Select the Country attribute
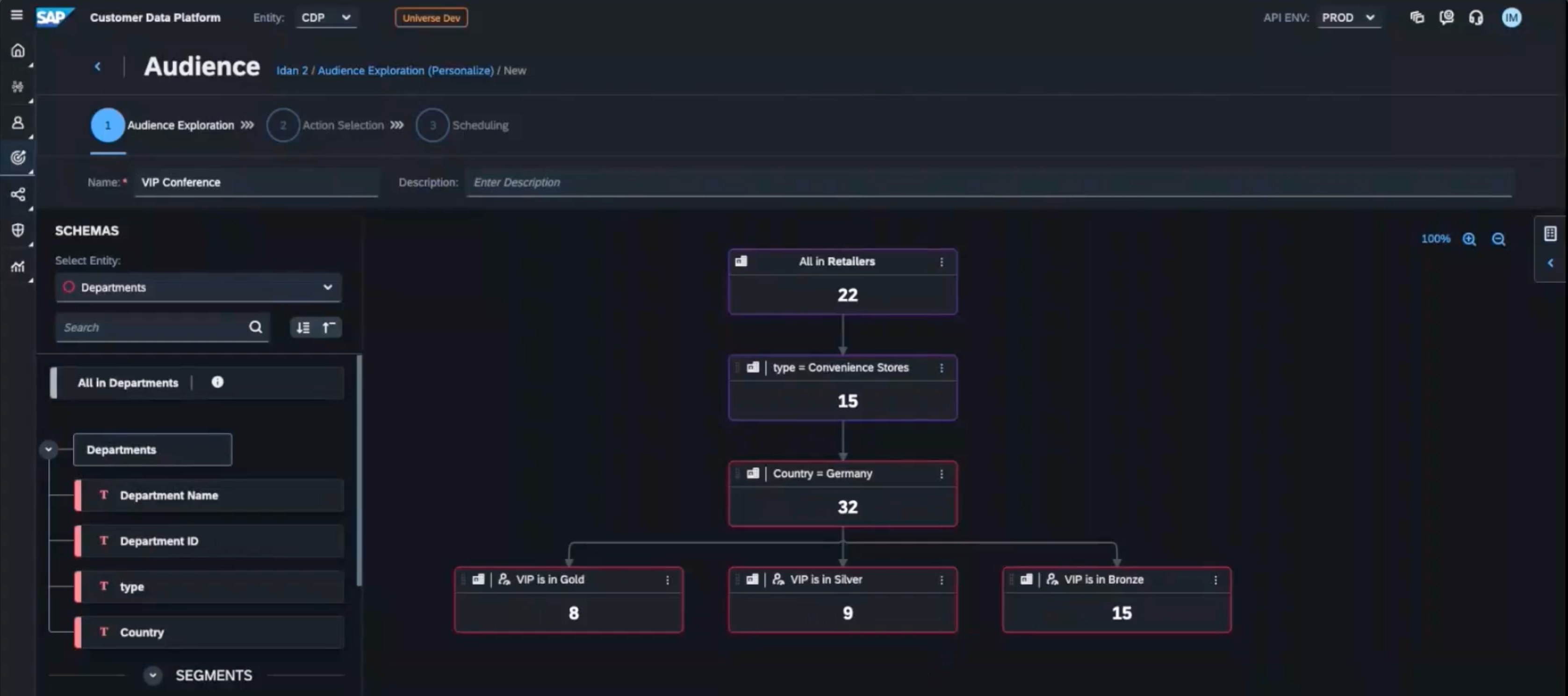The width and height of the screenshot is (1568, 696). tap(209, 632)
